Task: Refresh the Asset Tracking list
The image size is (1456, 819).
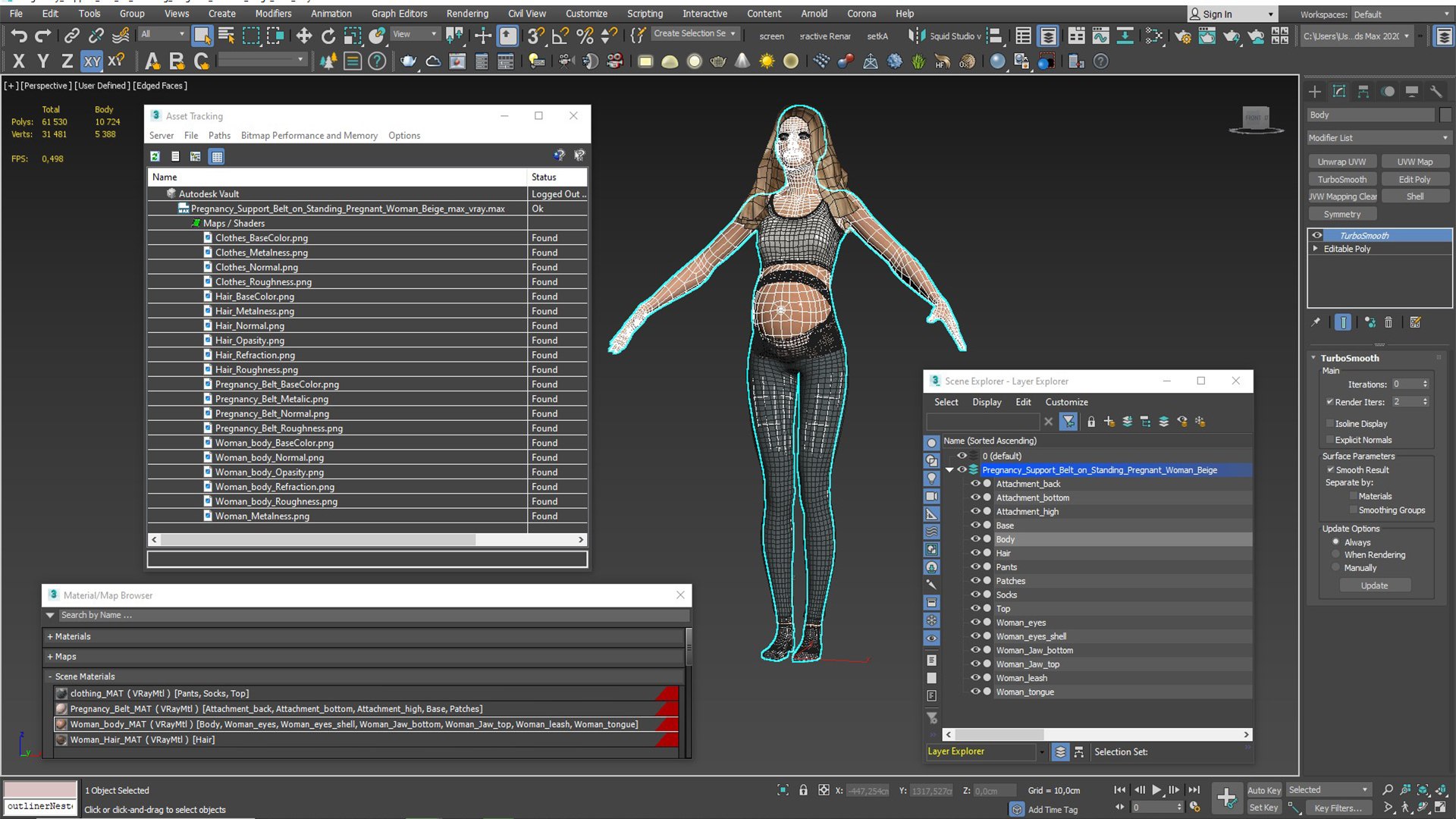Action: click(x=155, y=156)
